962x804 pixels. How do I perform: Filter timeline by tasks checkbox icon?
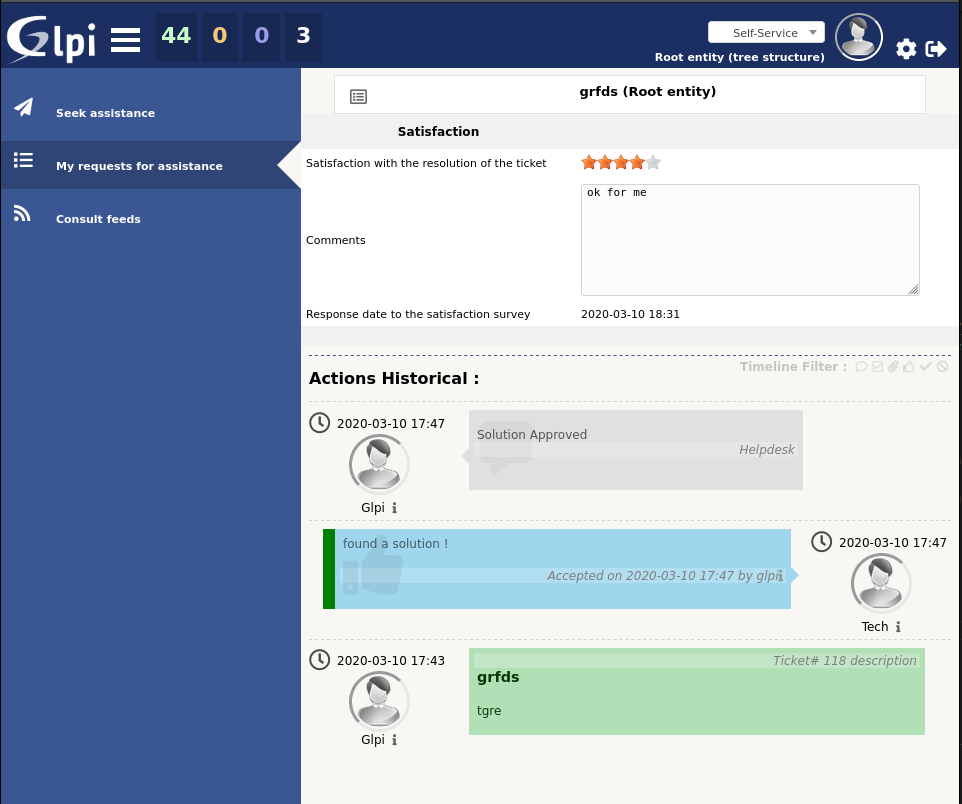pos(878,367)
